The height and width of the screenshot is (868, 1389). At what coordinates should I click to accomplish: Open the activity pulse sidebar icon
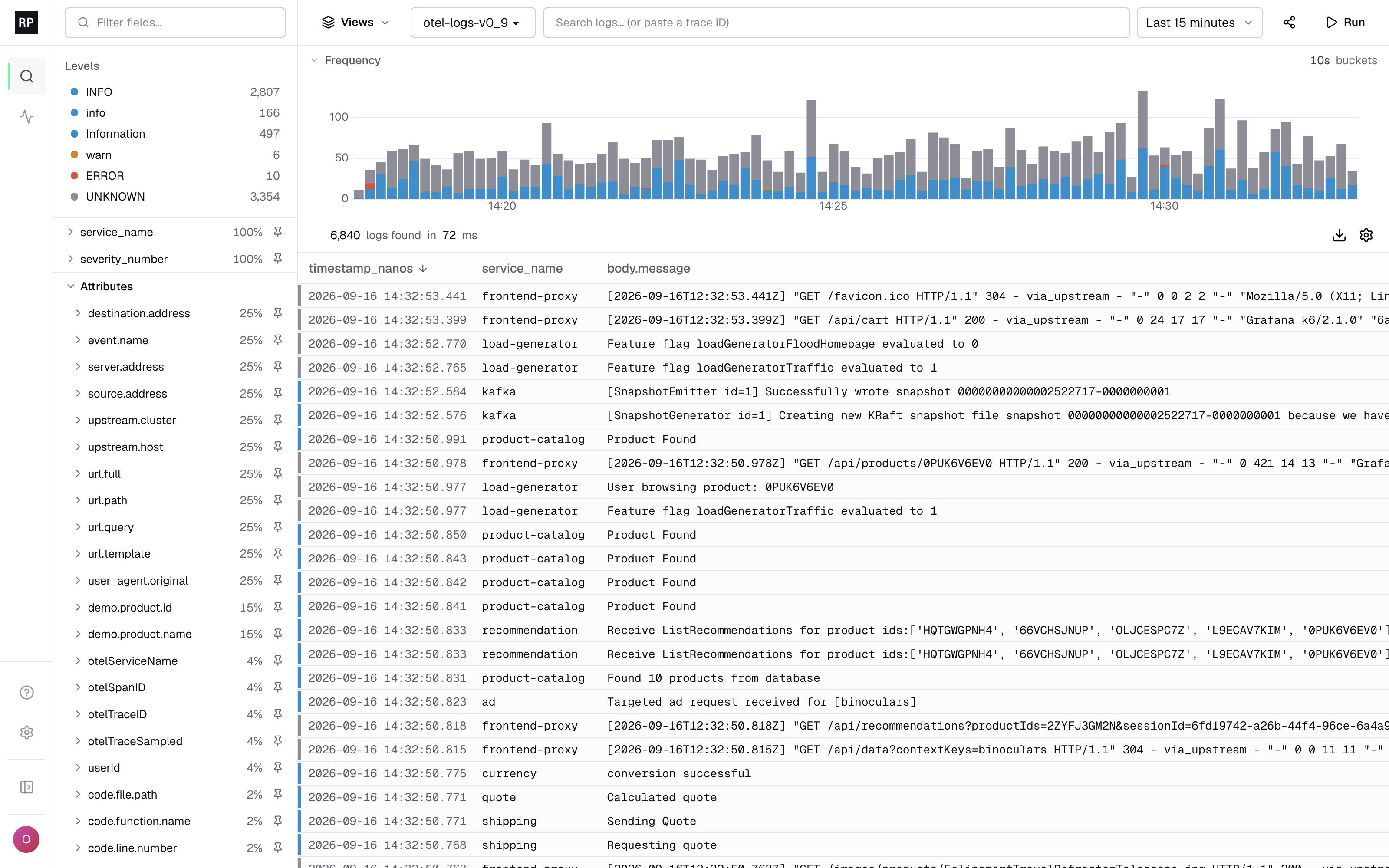(26, 117)
